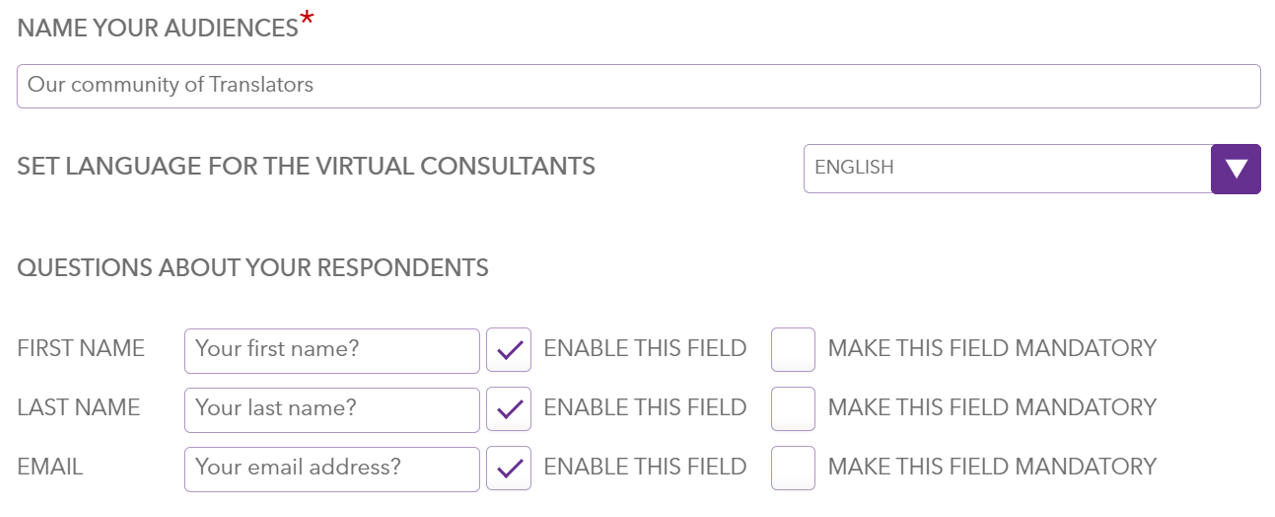Uncheck the enable checkbox for Last Name
The width and height of the screenshot is (1275, 517).
[509, 409]
